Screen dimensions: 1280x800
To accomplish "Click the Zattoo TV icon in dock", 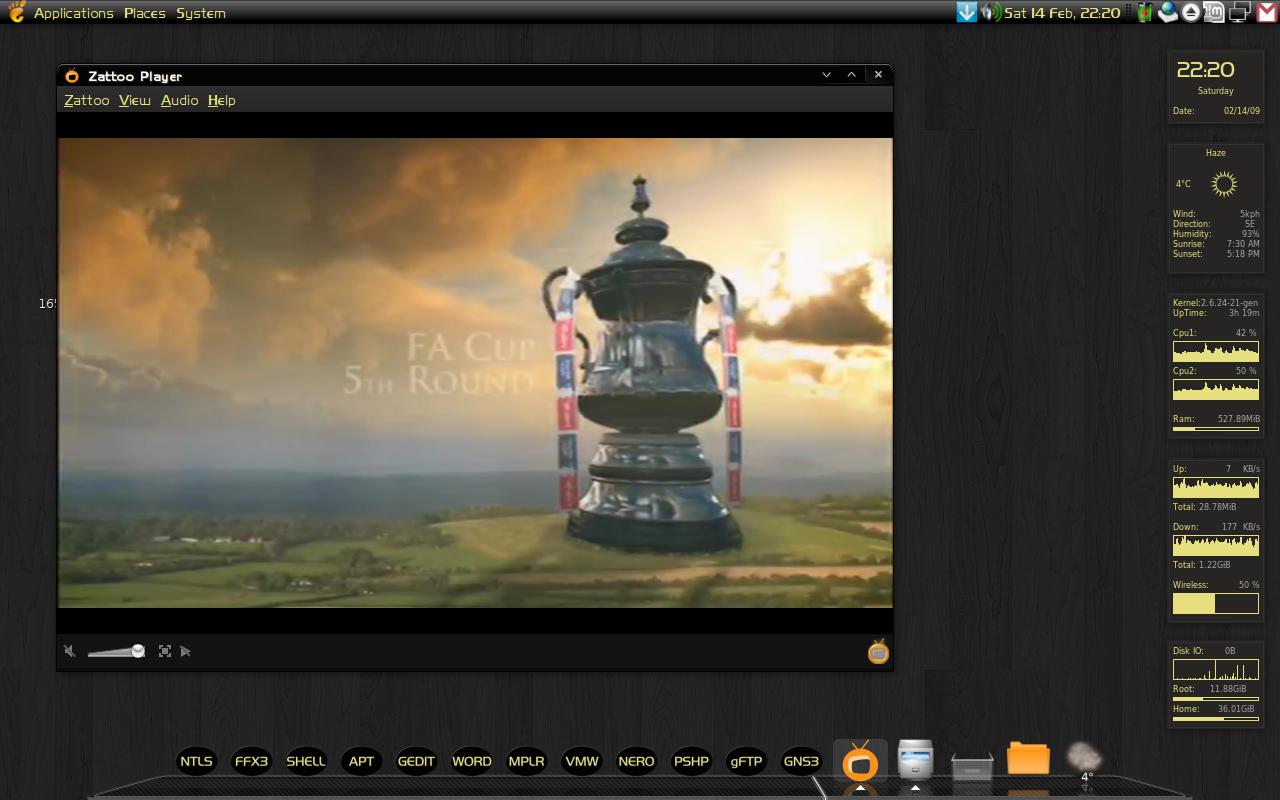I will coord(860,762).
